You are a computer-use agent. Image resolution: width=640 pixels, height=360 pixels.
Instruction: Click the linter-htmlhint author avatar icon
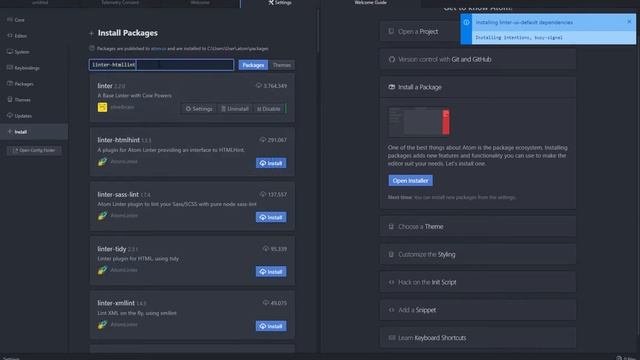coord(102,162)
